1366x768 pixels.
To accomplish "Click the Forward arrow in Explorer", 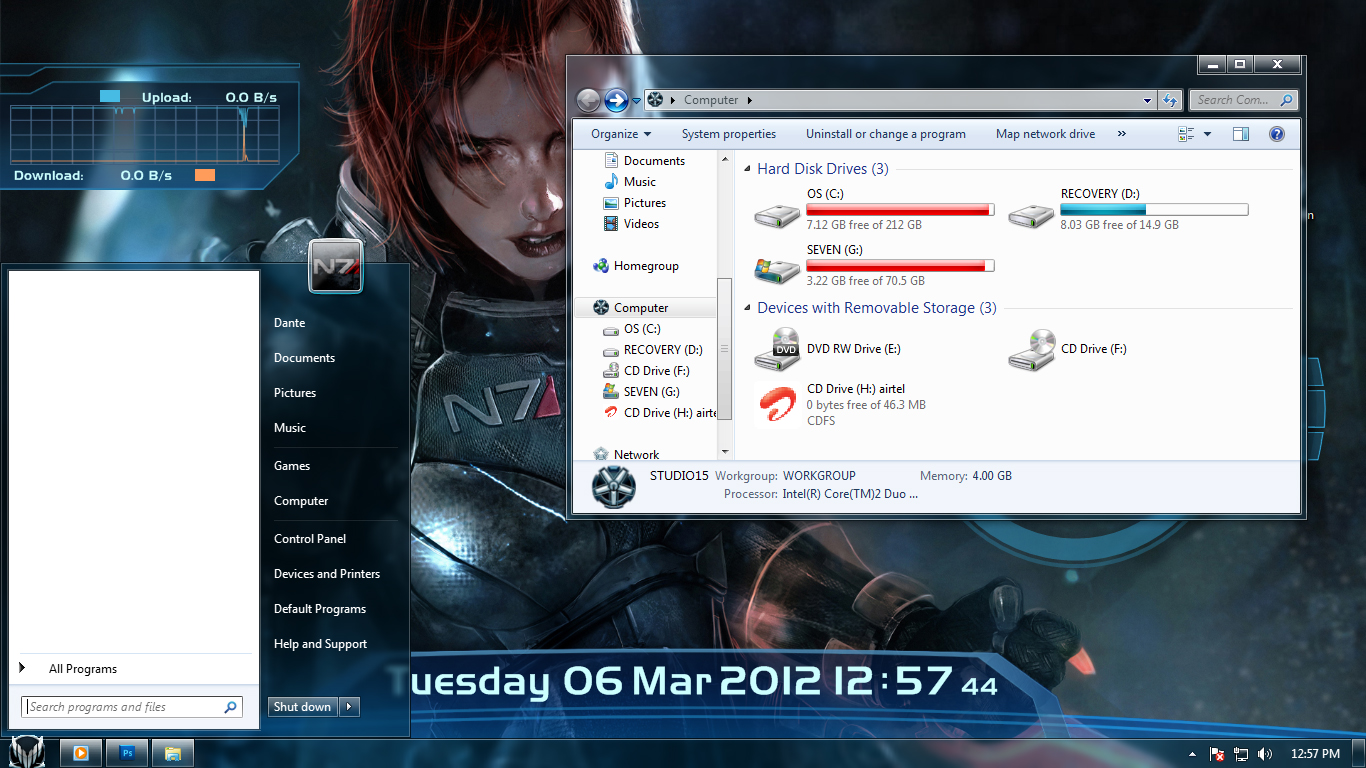I will tap(616, 100).
